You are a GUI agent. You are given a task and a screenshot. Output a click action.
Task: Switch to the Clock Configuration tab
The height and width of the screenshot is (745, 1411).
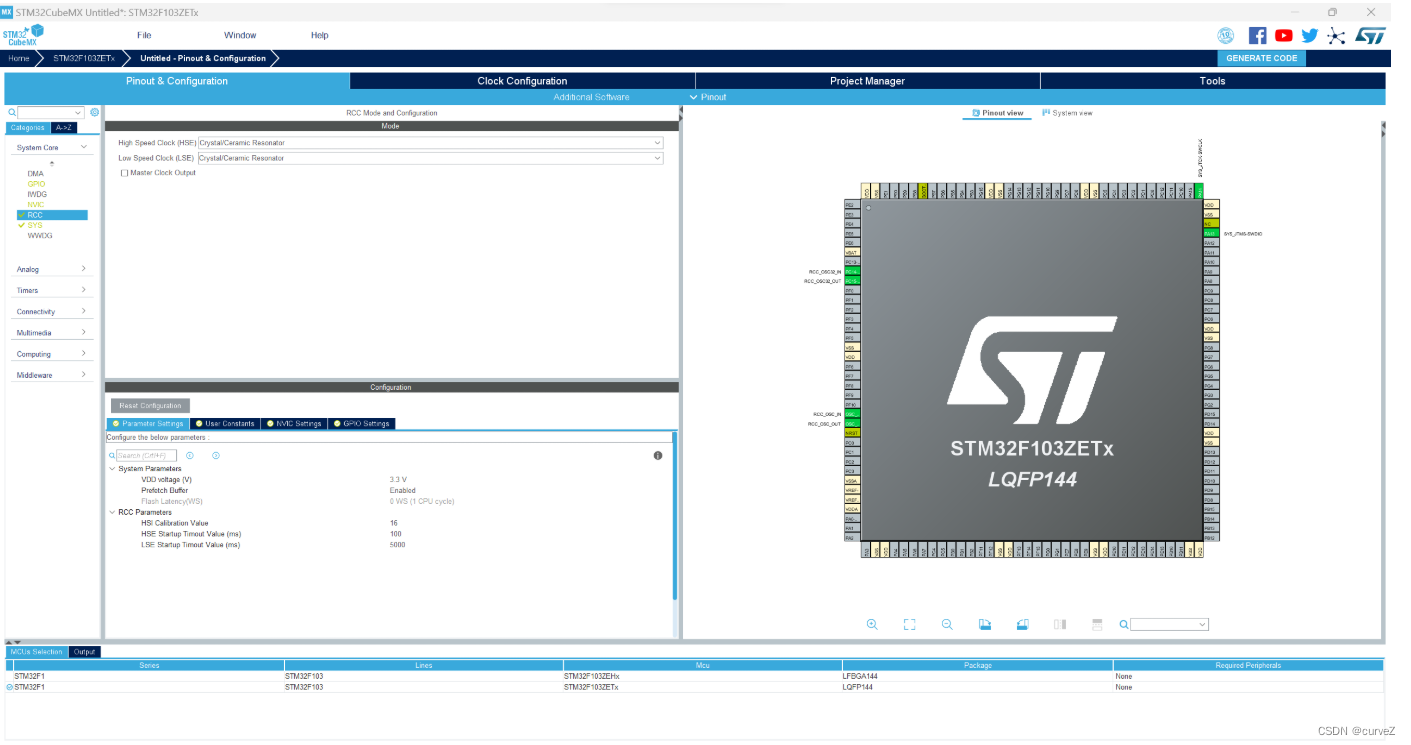pos(522,81)
